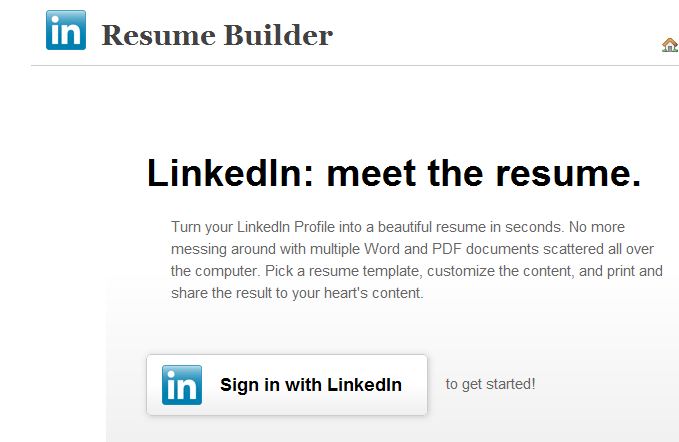This screenshot has height=442, width=679.
Task: Click the 'LinkedIn: meet the resume.' headline
Action: (x=394, y=173)
